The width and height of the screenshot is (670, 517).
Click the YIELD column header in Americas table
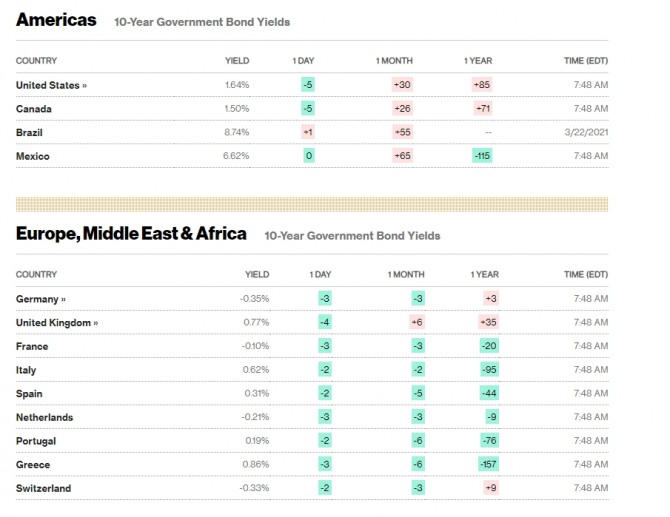click(237, 61)
